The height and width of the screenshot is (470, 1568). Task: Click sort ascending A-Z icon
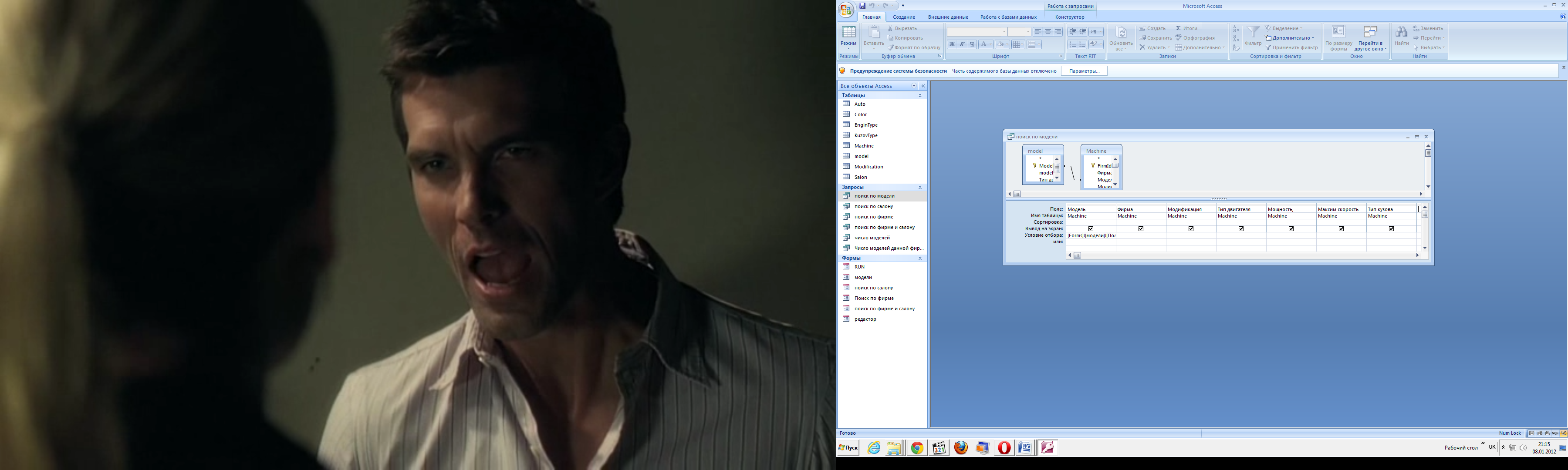point(1236,29)
